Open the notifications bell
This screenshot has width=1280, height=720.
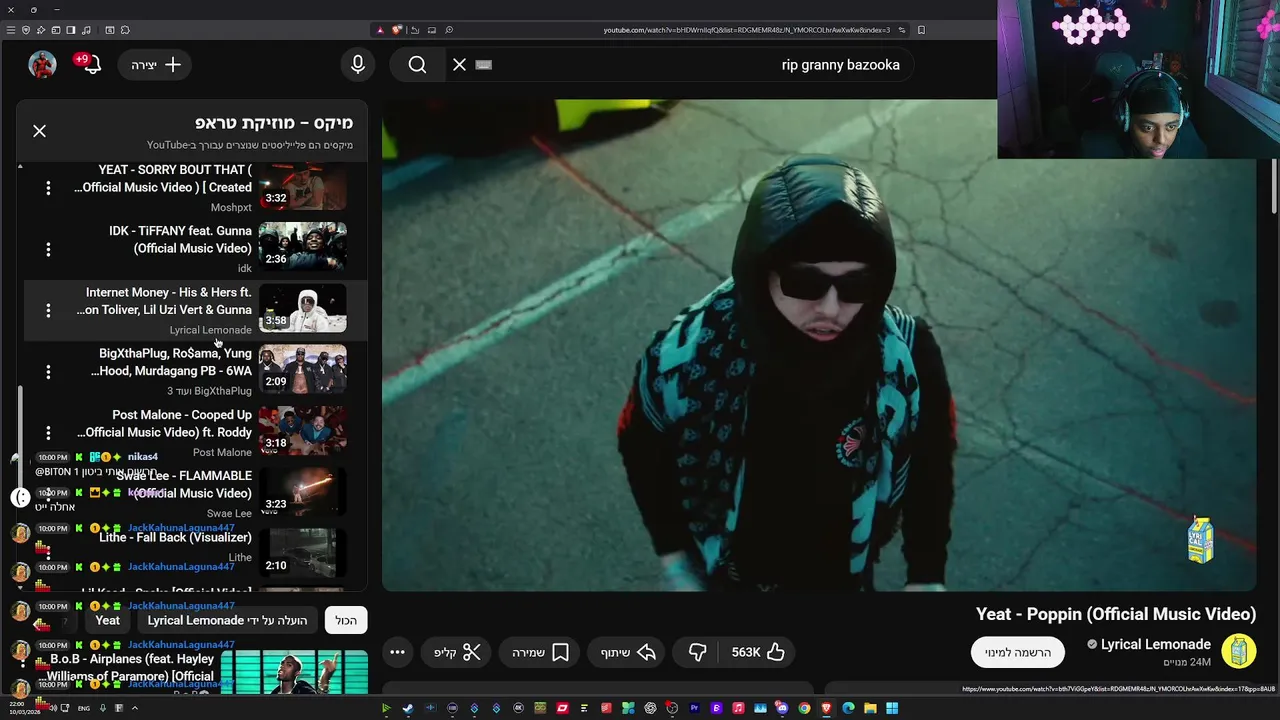[x=91, y=65]
